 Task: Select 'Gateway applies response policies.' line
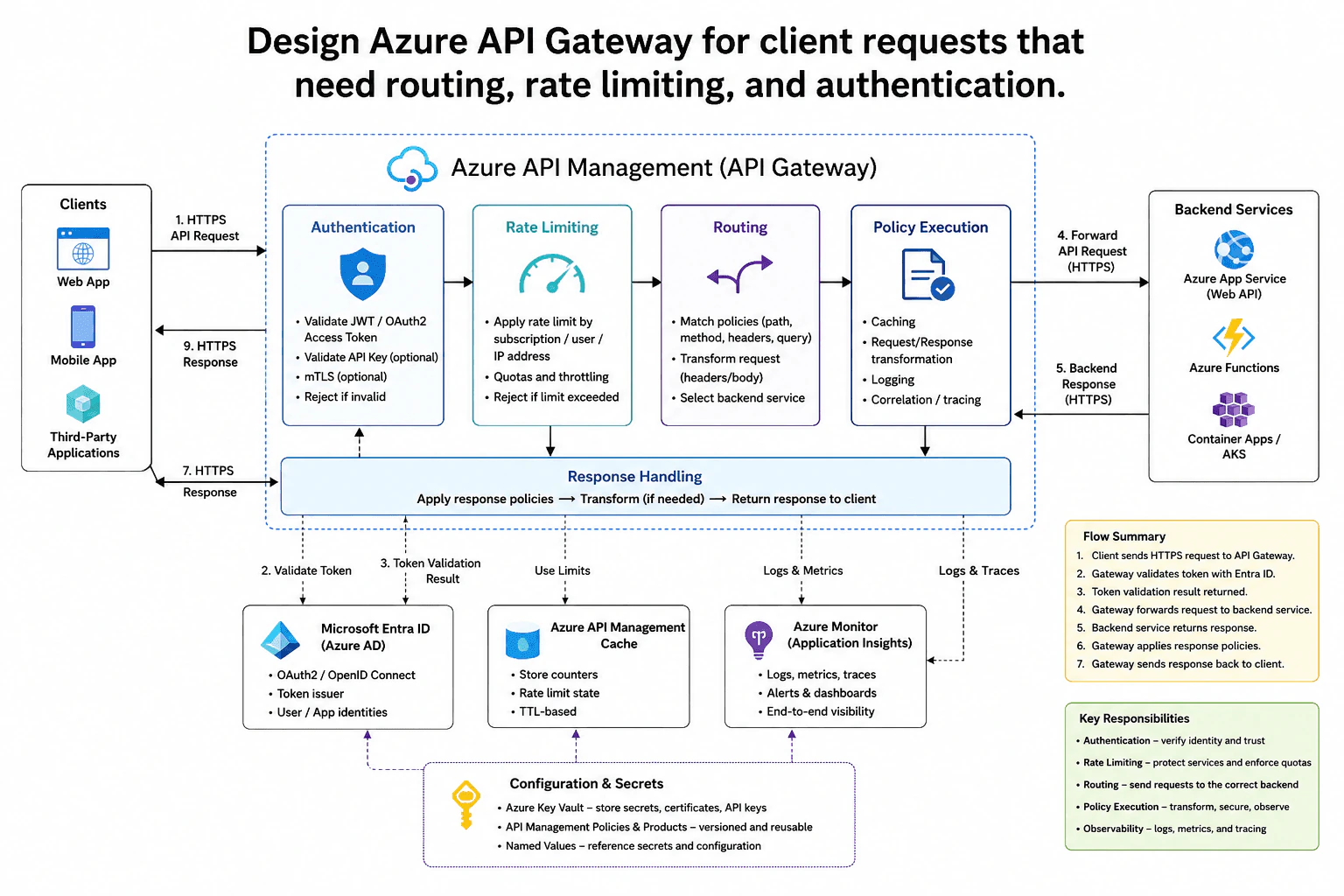1169,646
